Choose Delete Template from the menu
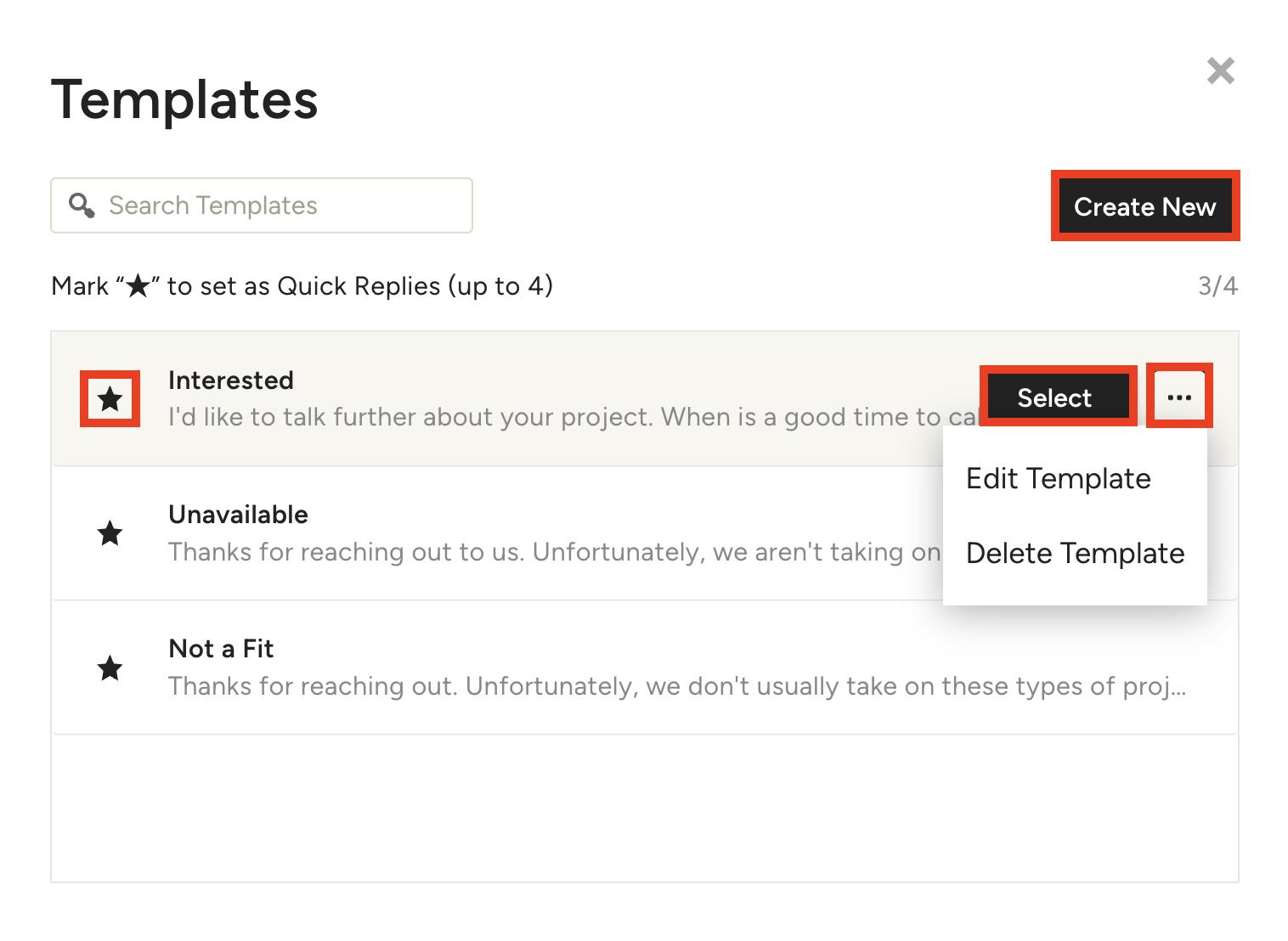The width and height of the screenshot is (1288, 941). tap(1075, 553)
